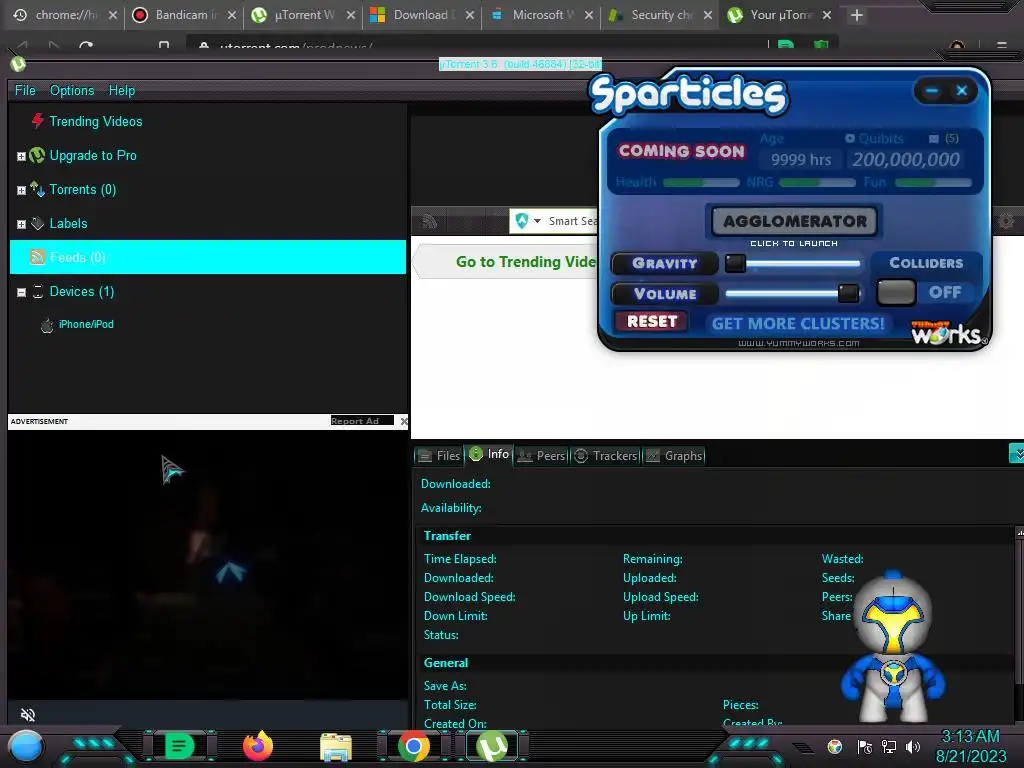Click the 200,000,000 Quibits value
Viewport: 1024px width, 768px height.
click(x=905, y=159)
